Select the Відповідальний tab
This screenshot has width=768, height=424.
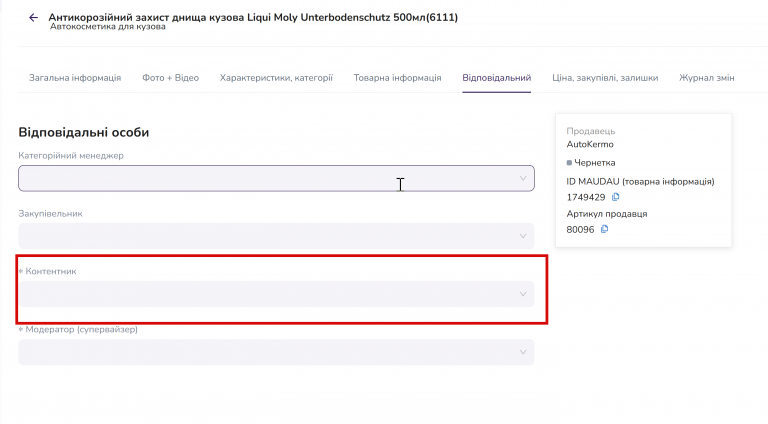pos(497,78)
